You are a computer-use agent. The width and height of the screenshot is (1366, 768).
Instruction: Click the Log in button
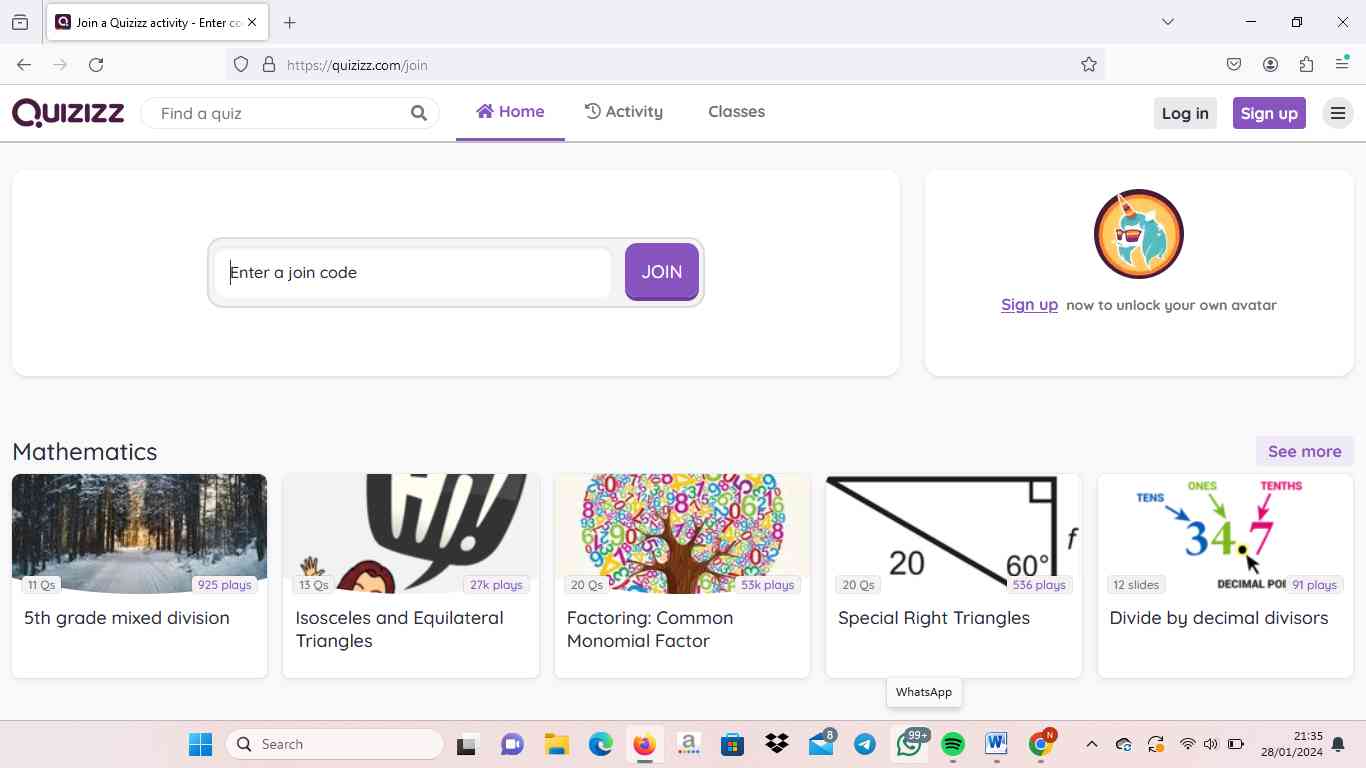coord(1185,113)
